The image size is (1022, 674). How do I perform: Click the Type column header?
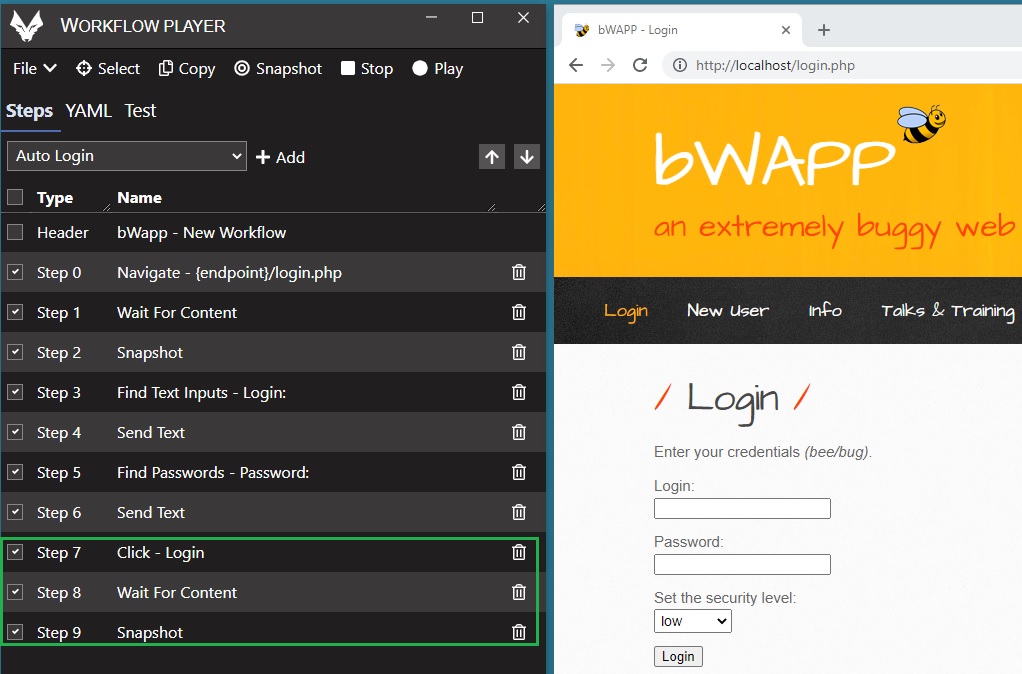(55, 198)
